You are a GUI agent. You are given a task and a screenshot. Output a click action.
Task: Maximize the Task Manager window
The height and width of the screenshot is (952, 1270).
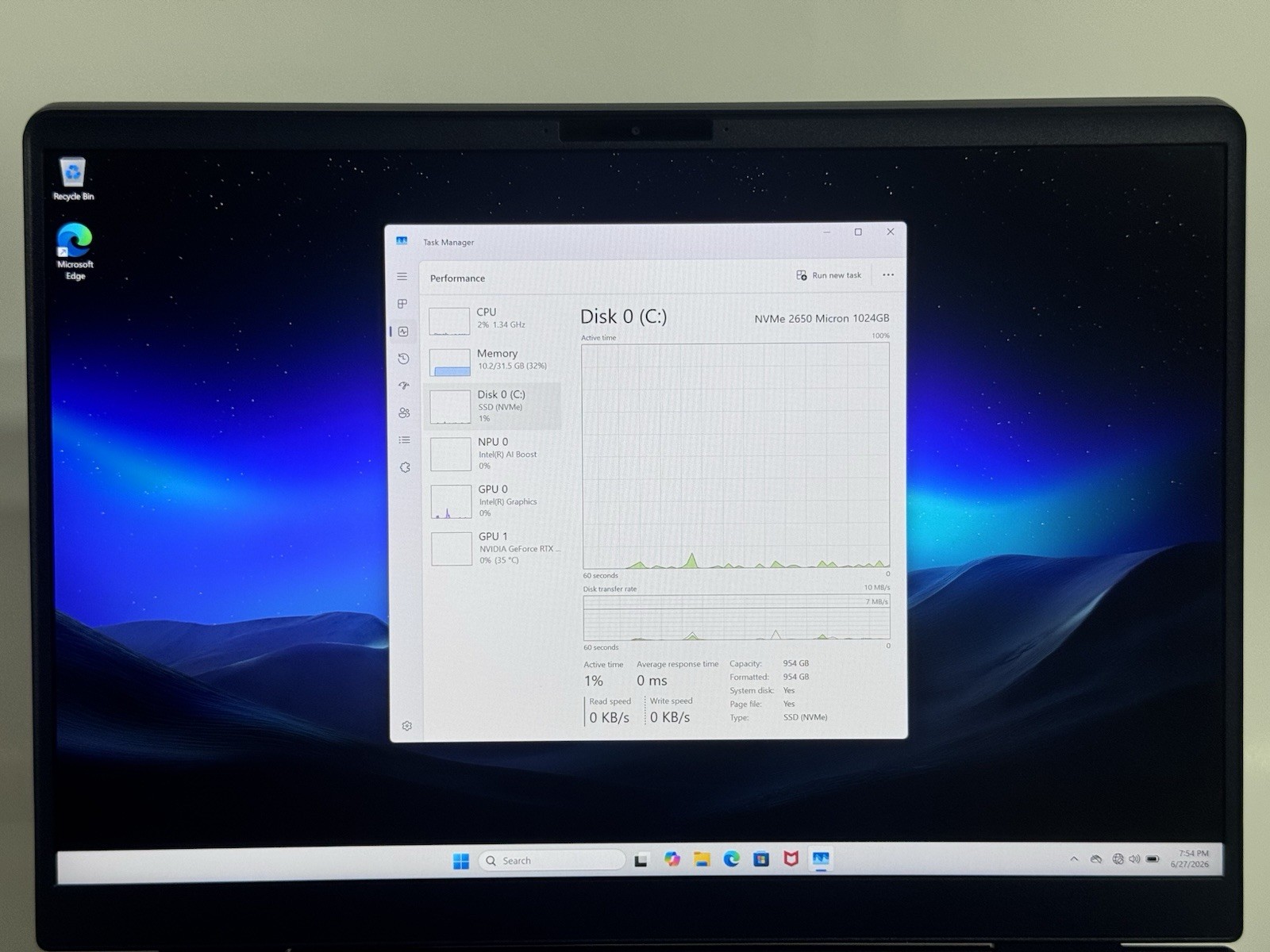858,232
